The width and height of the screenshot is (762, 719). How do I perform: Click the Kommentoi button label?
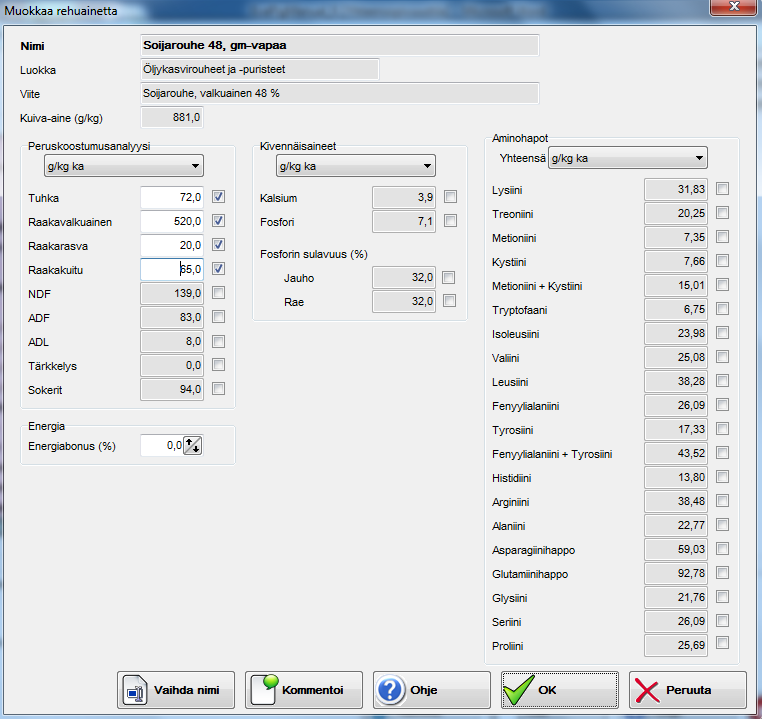(x=312, y=690)
